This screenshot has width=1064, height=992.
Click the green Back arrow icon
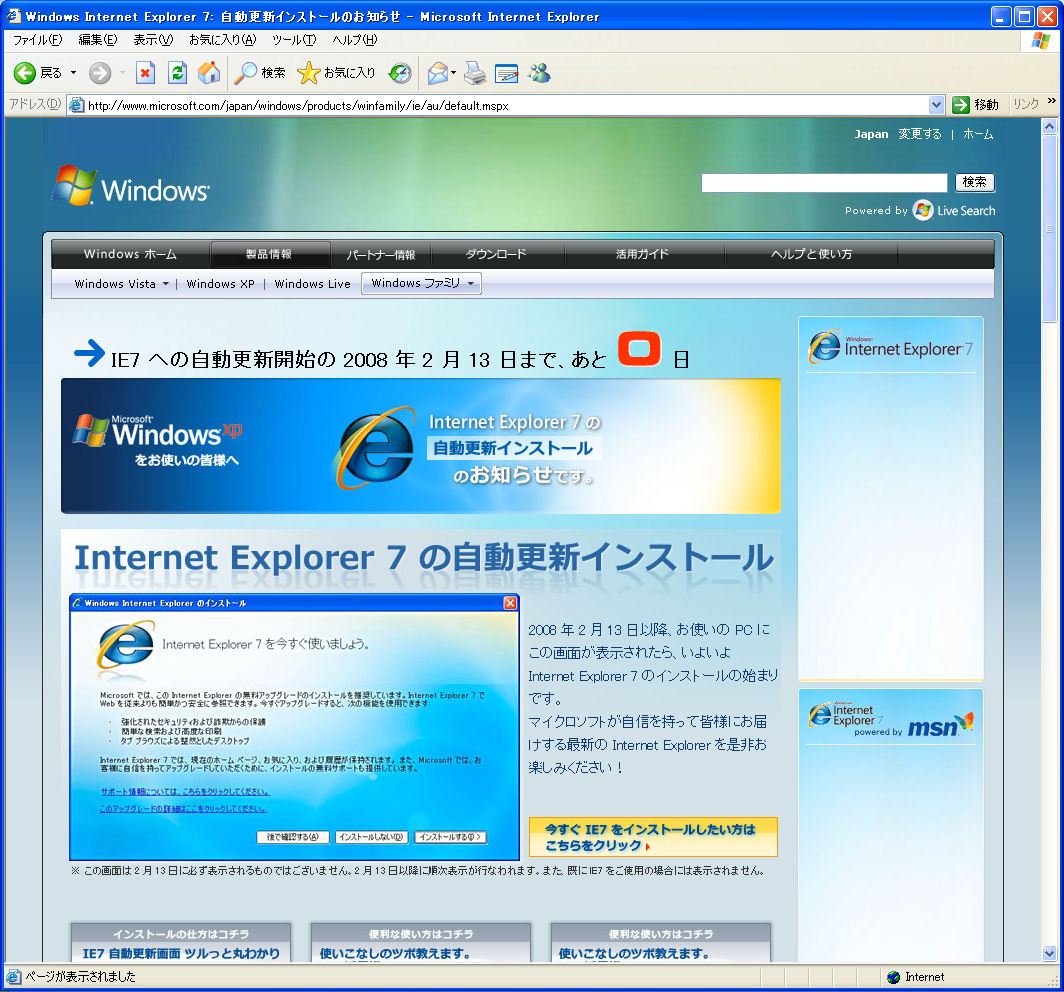[25, 73]
